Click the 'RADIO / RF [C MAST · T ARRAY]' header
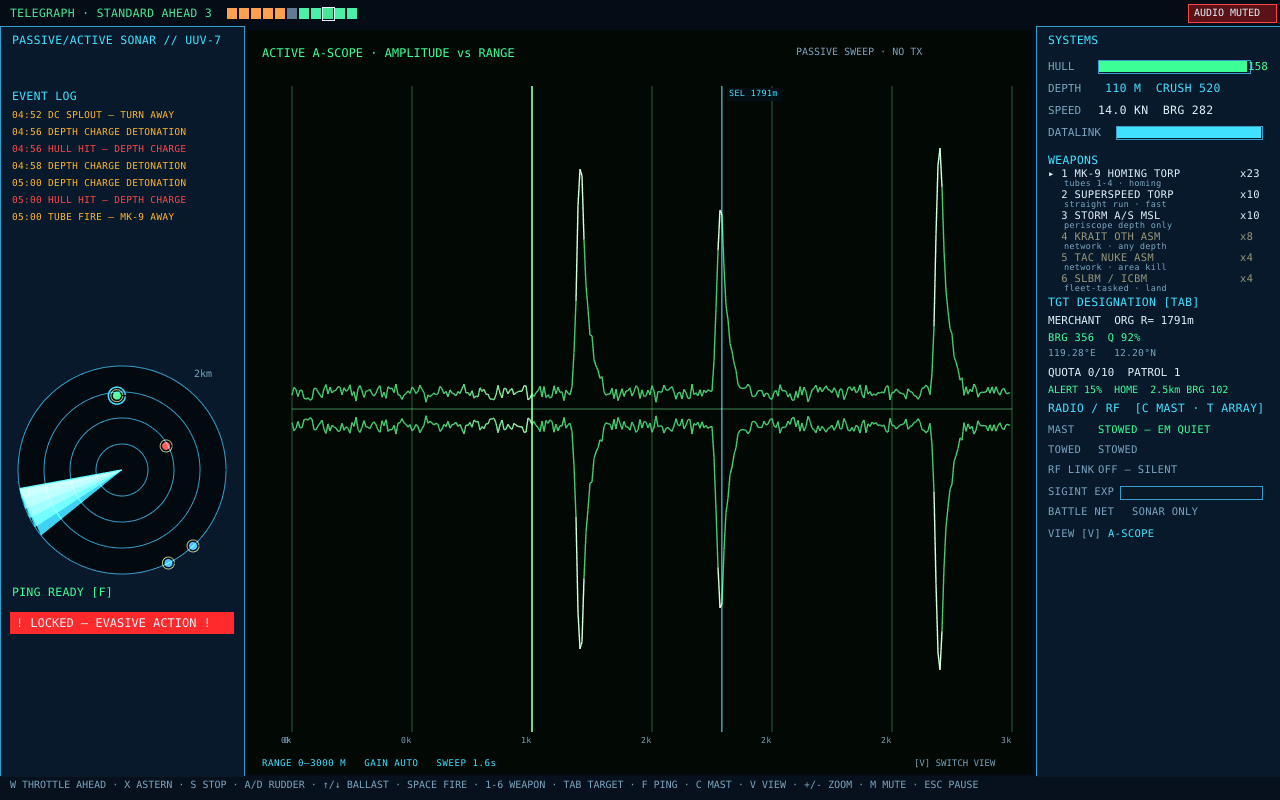 (x=1156, y=408)
